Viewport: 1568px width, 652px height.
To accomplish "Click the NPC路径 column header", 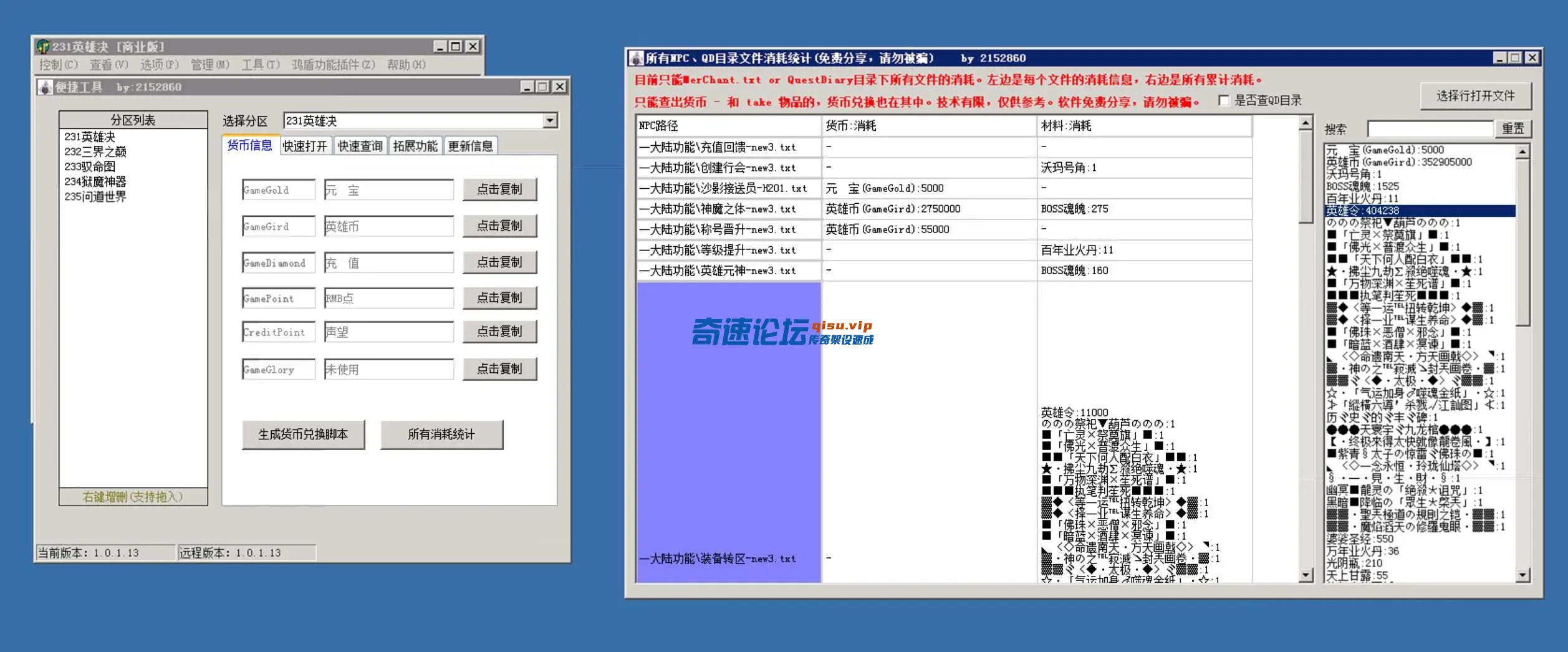I will tap(728, 126).
